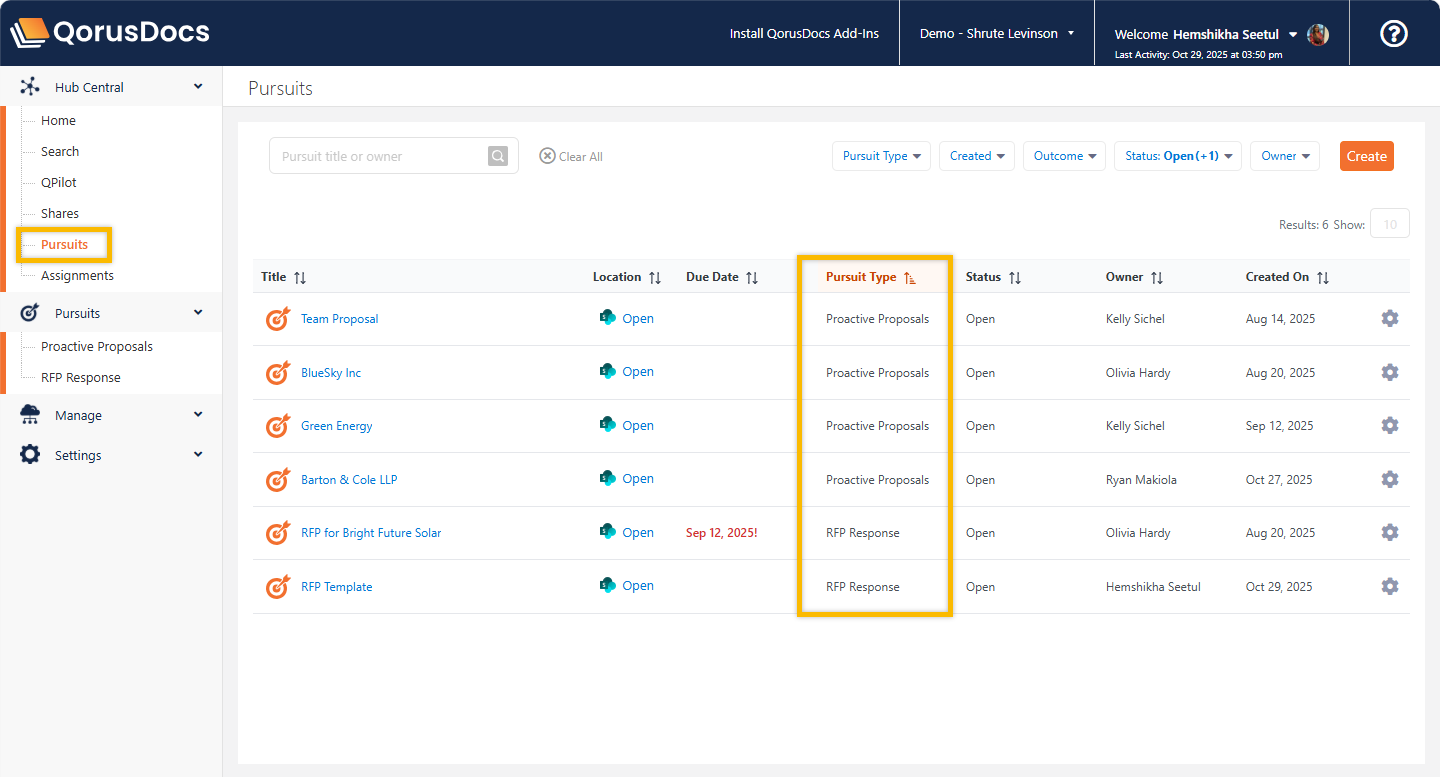Click the orange Create button
The image size is (1440, 777).
1366,156
